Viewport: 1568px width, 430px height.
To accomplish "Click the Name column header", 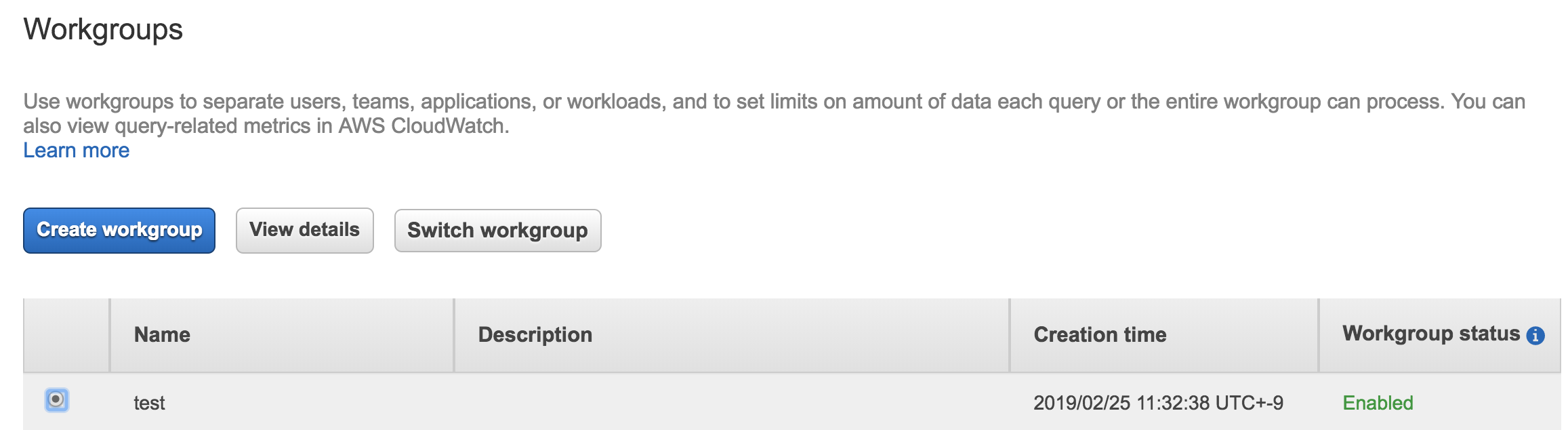I will pyautogui.click(x=162, y=335).
